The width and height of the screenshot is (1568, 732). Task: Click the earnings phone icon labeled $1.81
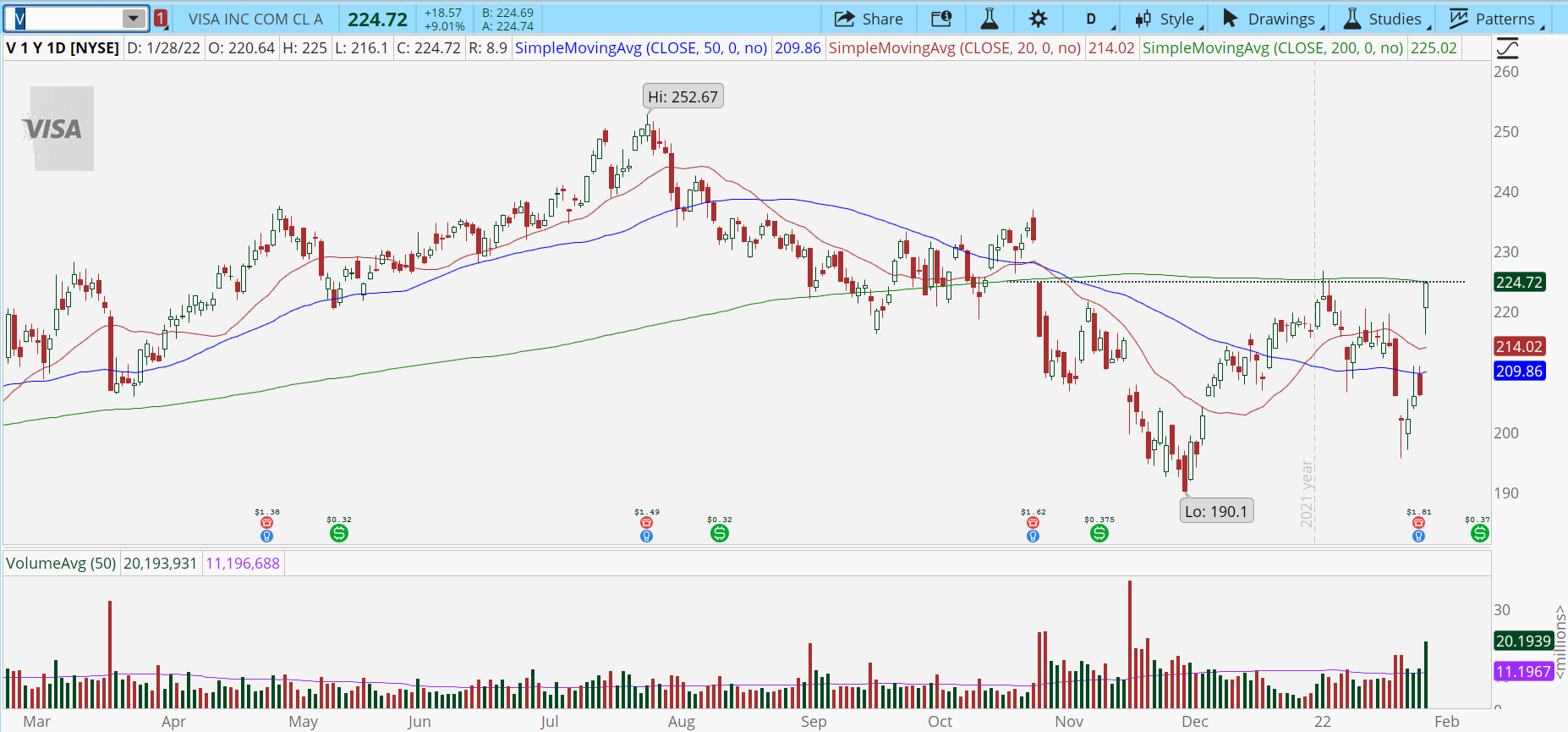[1418, 523]
